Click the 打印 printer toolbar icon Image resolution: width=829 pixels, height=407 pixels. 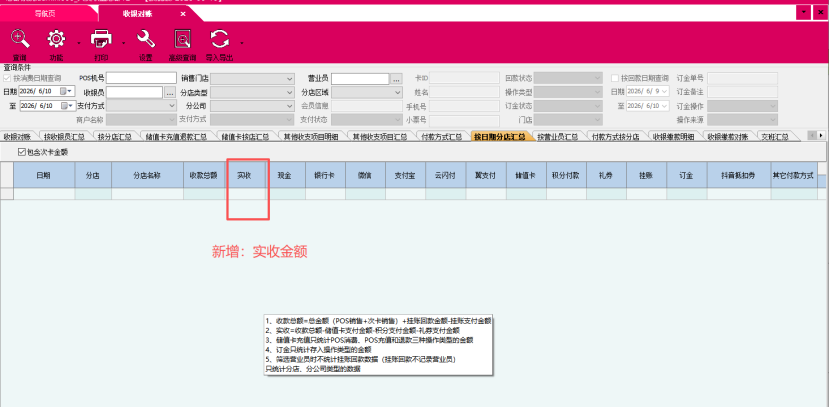coord(101,39)
